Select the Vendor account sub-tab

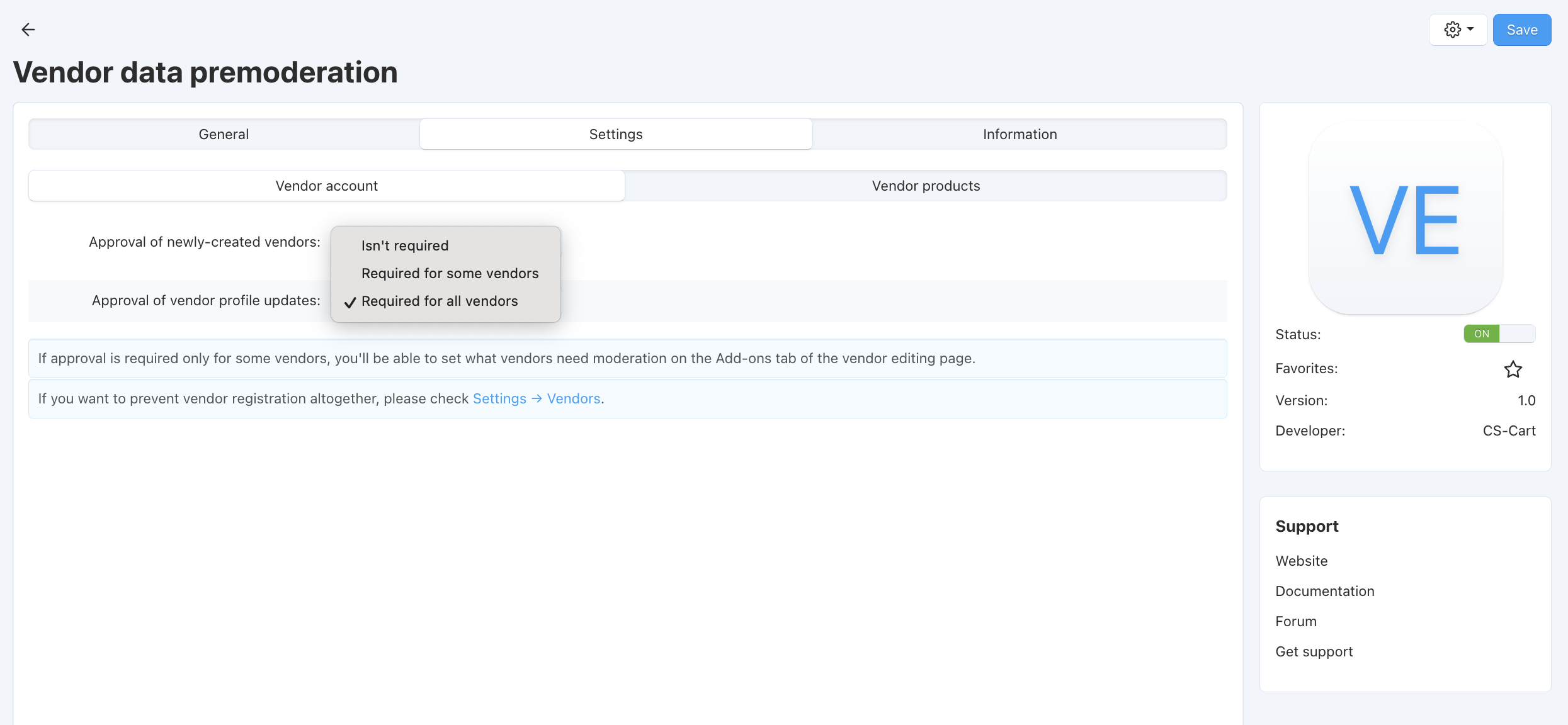pyautogui.click(x=327, y=186)
